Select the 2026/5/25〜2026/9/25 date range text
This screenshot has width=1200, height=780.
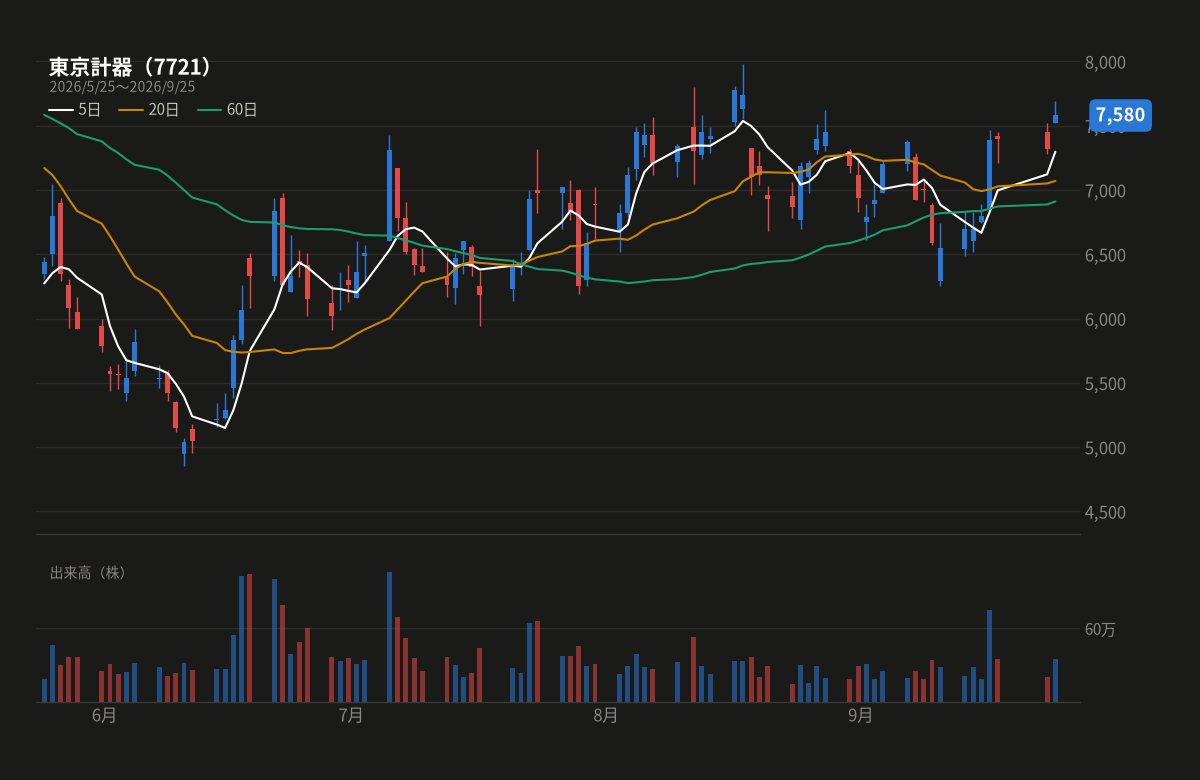tap(122, 87)
